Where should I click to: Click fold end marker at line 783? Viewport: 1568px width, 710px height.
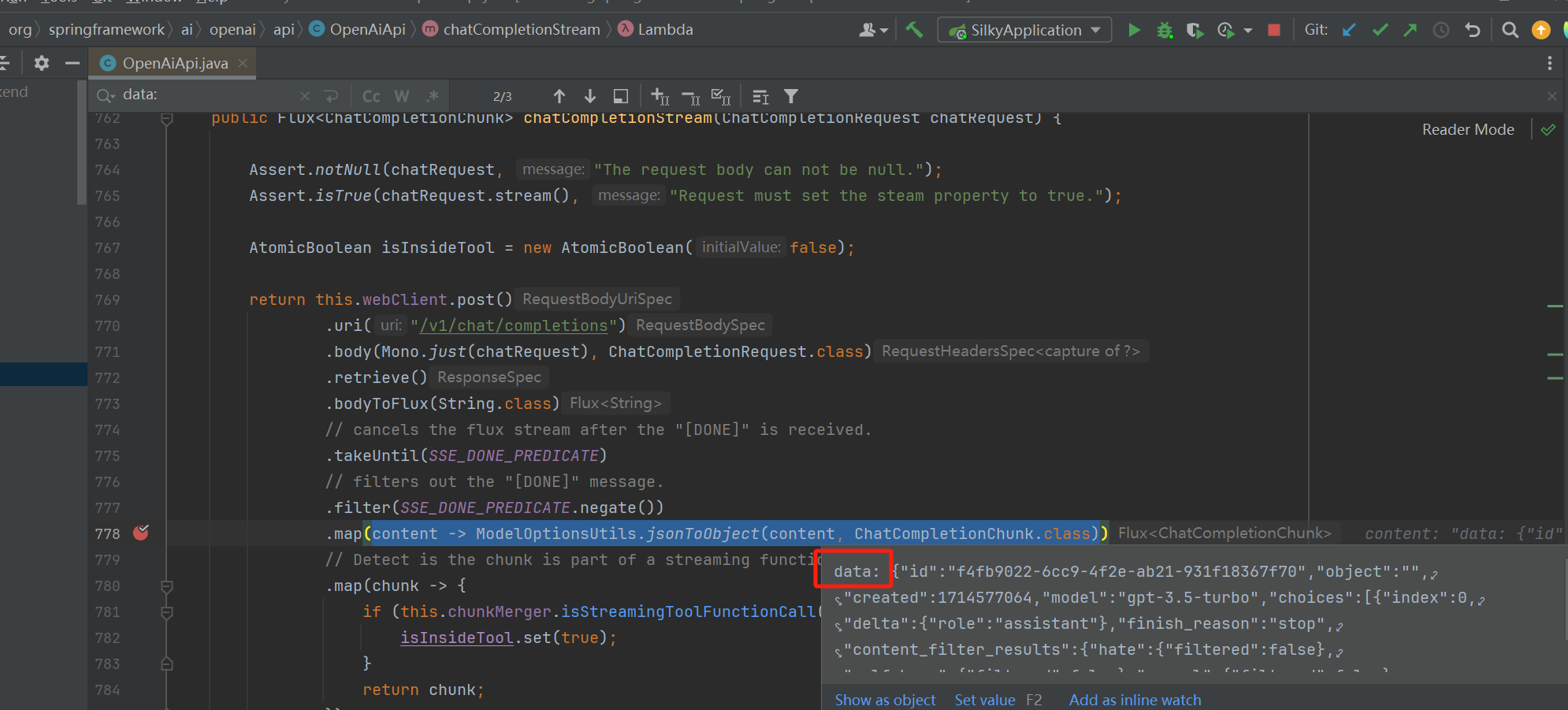[167, 664]
